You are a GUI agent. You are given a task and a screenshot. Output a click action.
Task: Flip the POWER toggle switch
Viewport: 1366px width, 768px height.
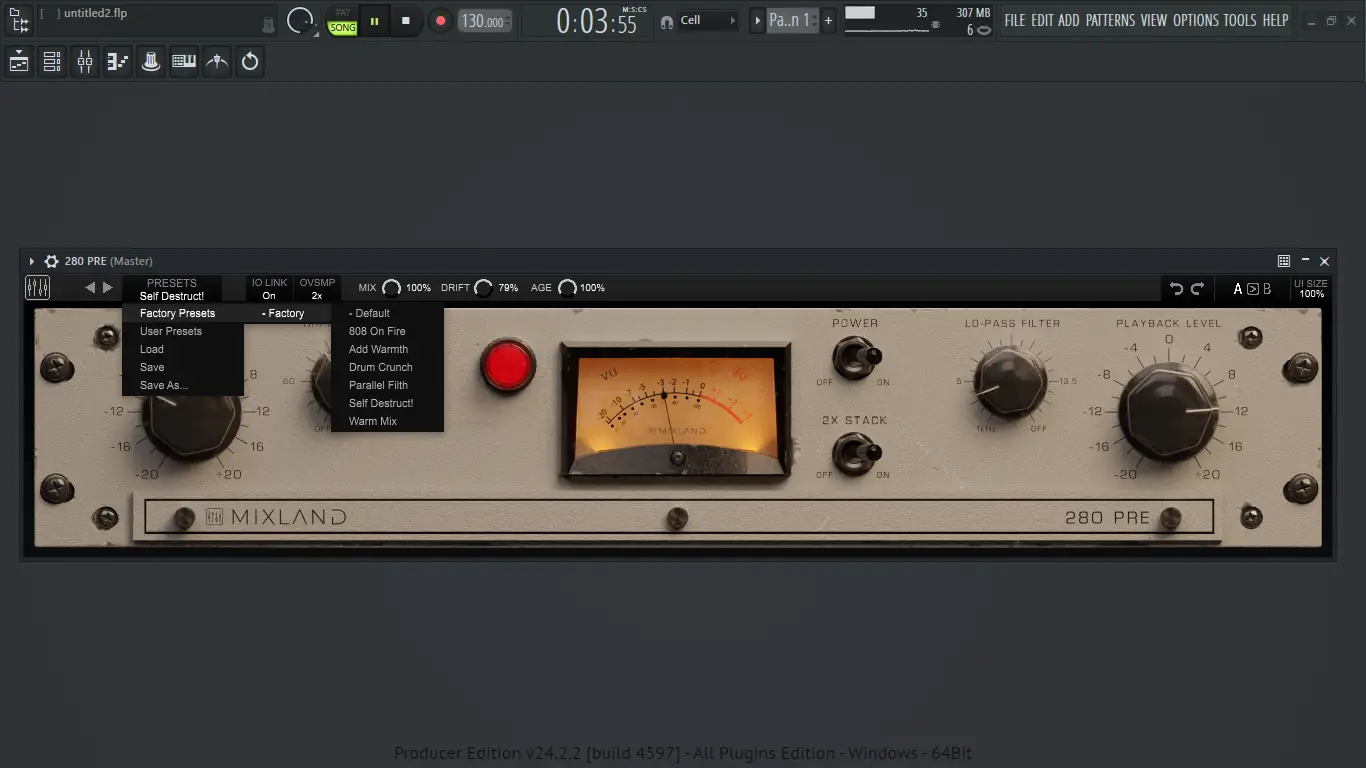(857, 357)
